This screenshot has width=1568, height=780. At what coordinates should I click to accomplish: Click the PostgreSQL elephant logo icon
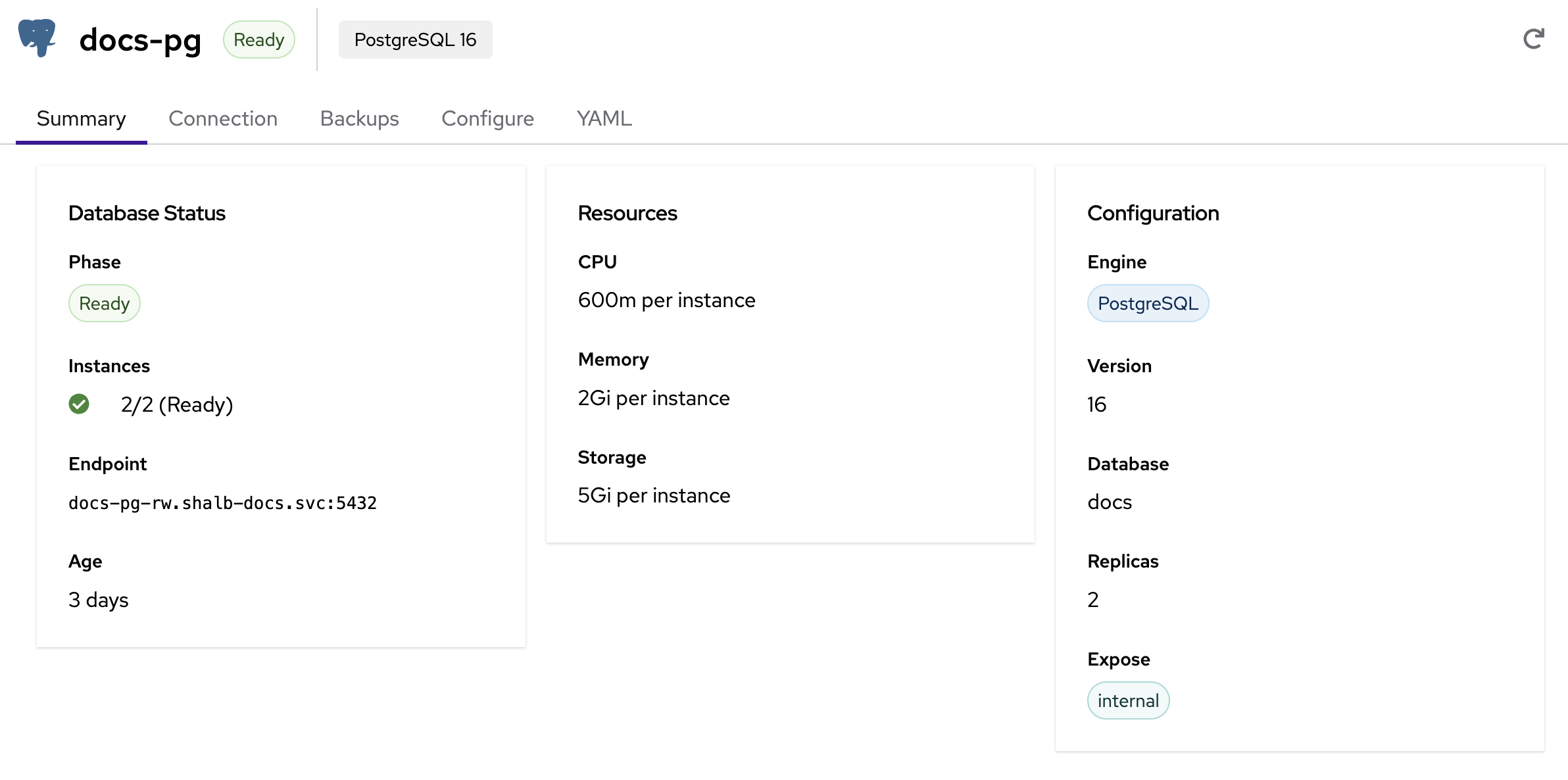(37, 38)
